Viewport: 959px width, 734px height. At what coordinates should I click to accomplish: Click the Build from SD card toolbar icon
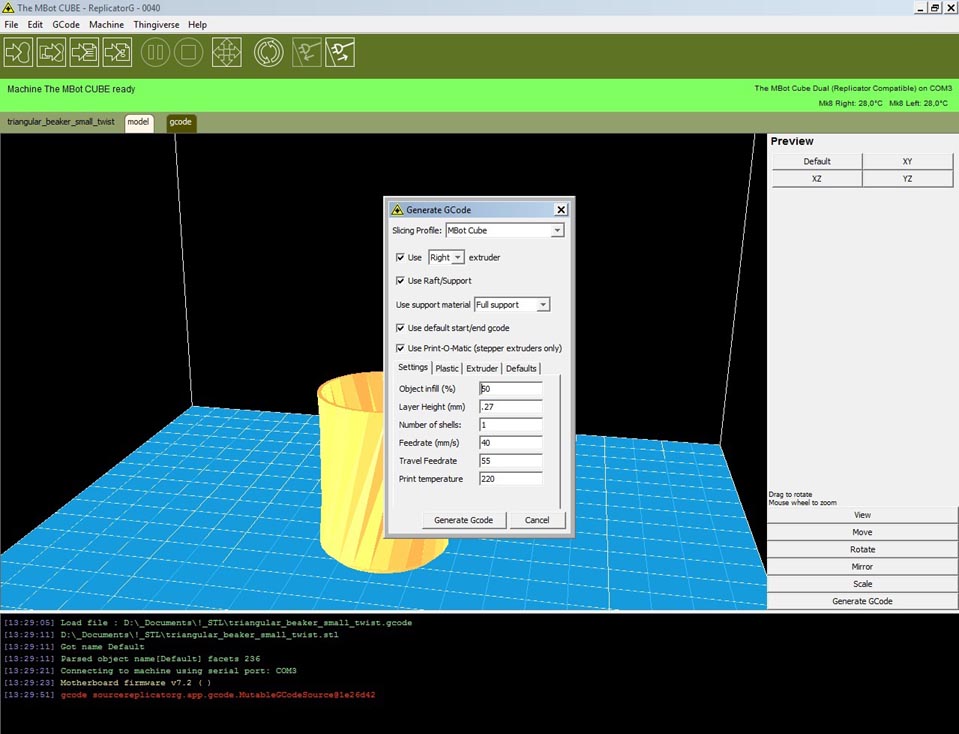point(51,53)
